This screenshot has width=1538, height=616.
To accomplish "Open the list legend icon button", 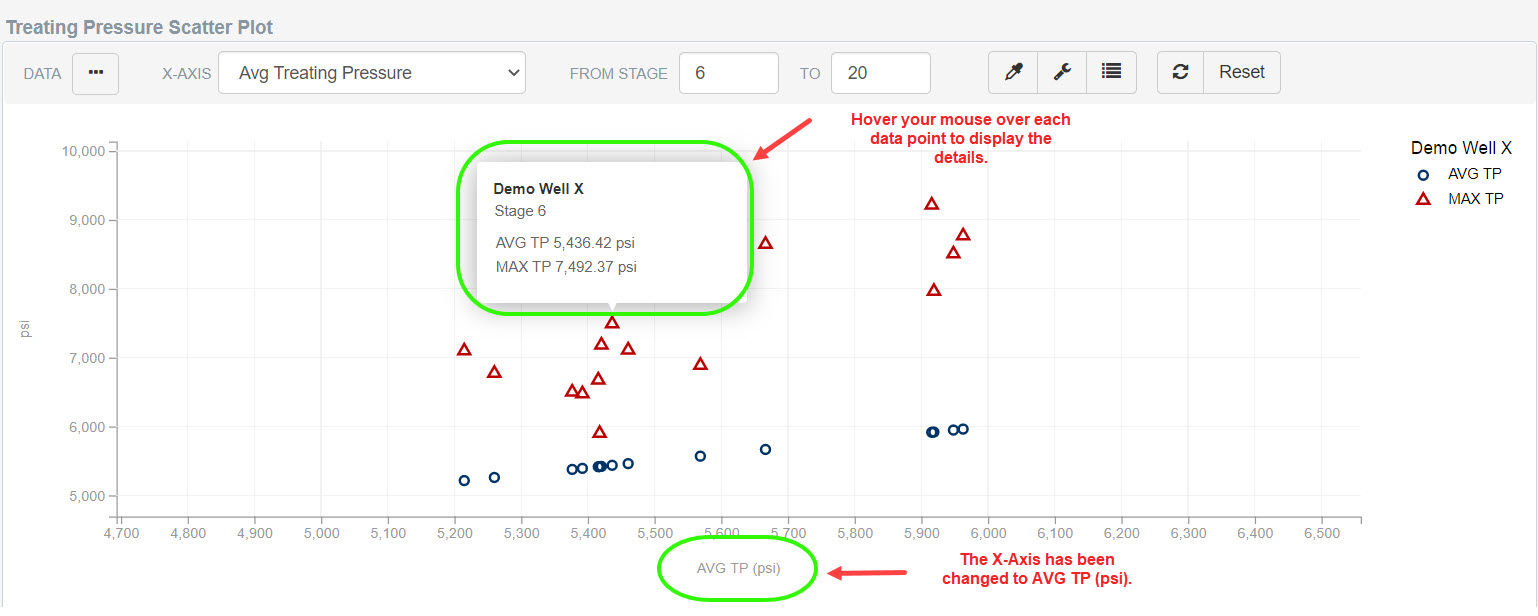I will (1112, 72).
